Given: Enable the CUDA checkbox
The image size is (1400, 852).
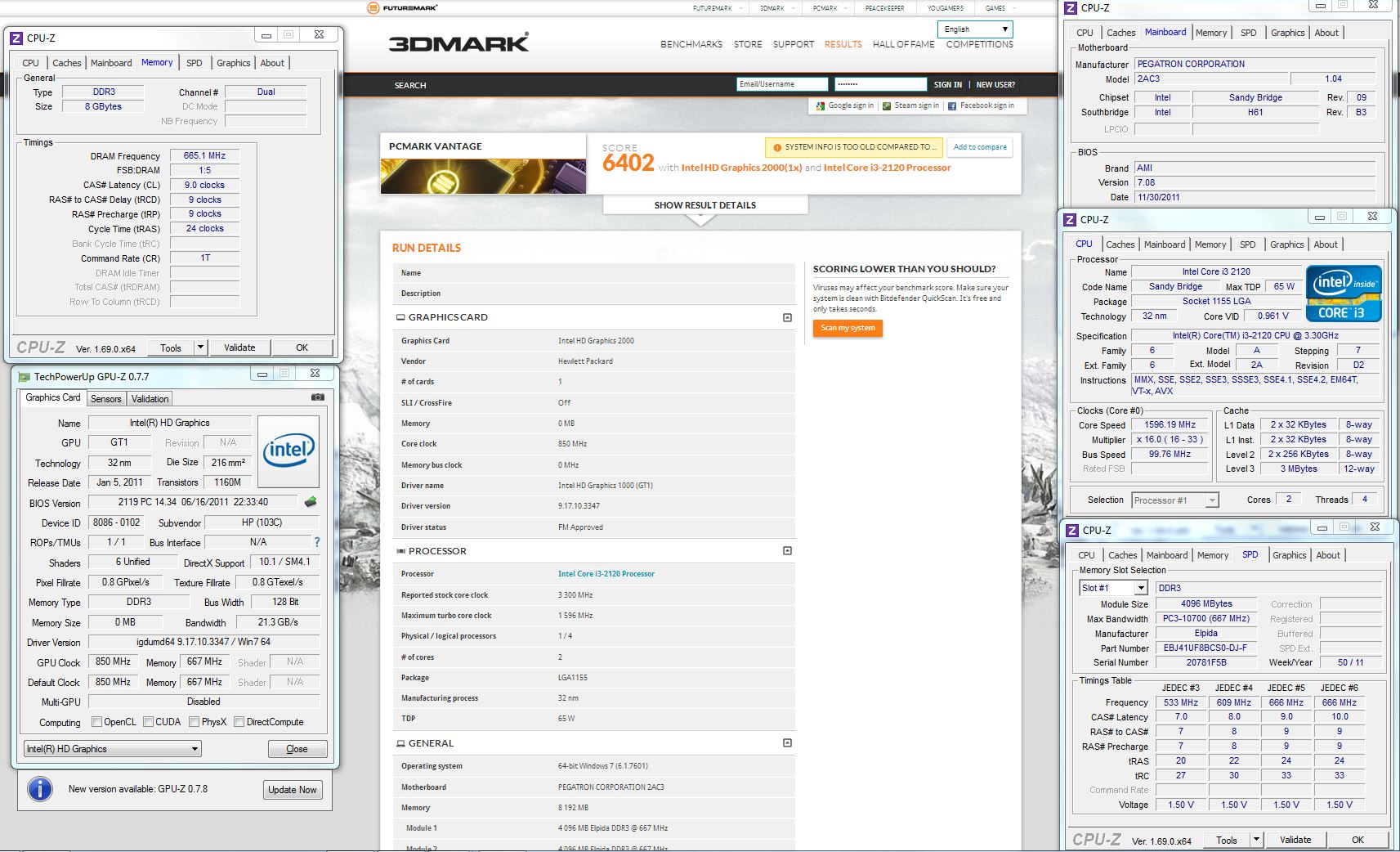Looking at the screenshot, I should point(149,722).
